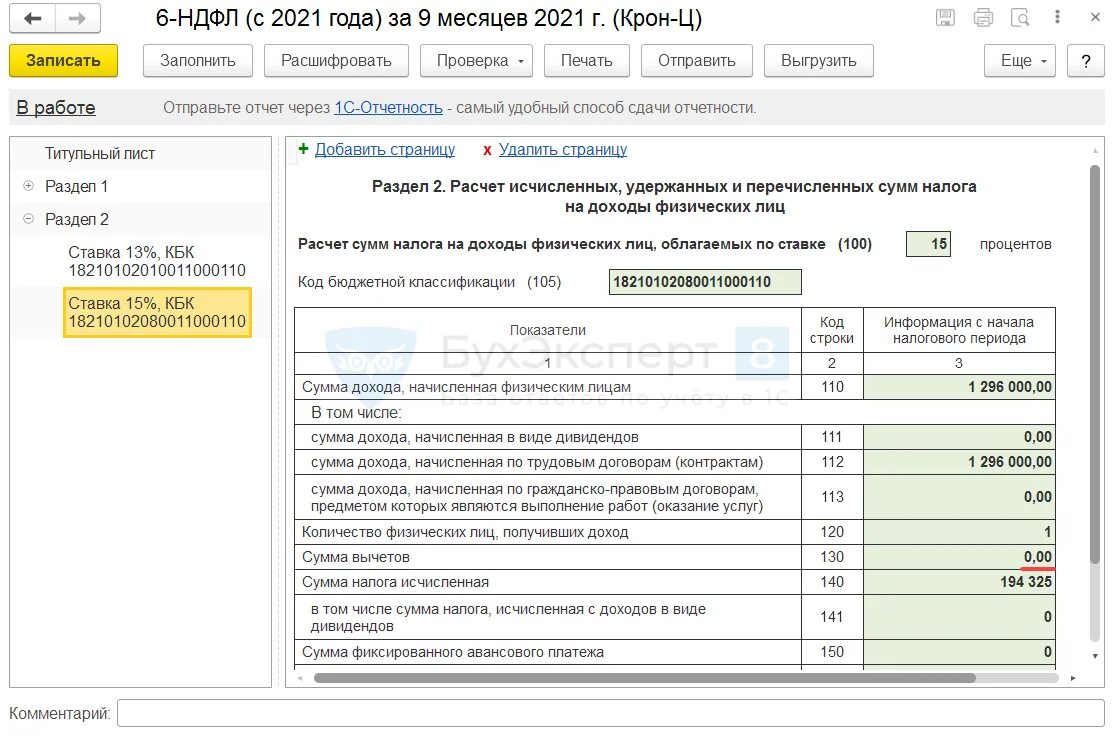Select the line 140 value 194 325
1115x736 pixels.
click(959, 582)
